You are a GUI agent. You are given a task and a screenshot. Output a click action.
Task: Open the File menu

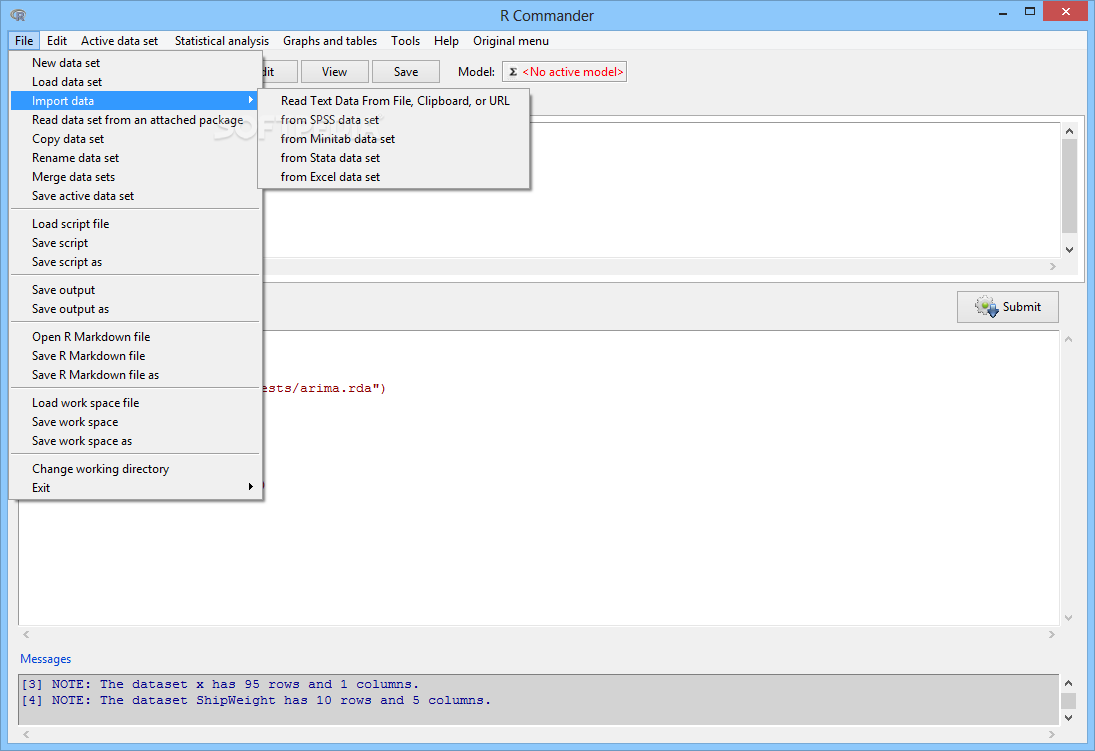click(24, 41)
